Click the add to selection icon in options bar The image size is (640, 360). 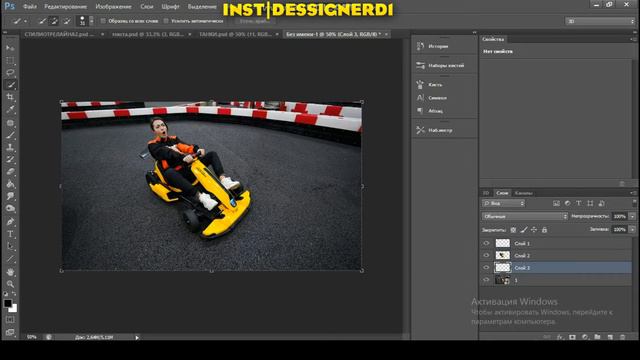coord(54,21)
